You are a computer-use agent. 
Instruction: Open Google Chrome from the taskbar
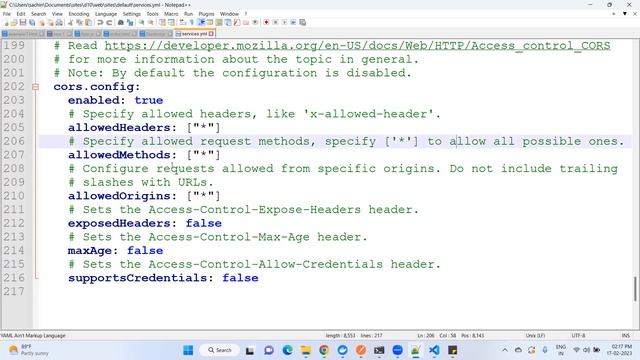pyautogui.click(x=324, y=350)
